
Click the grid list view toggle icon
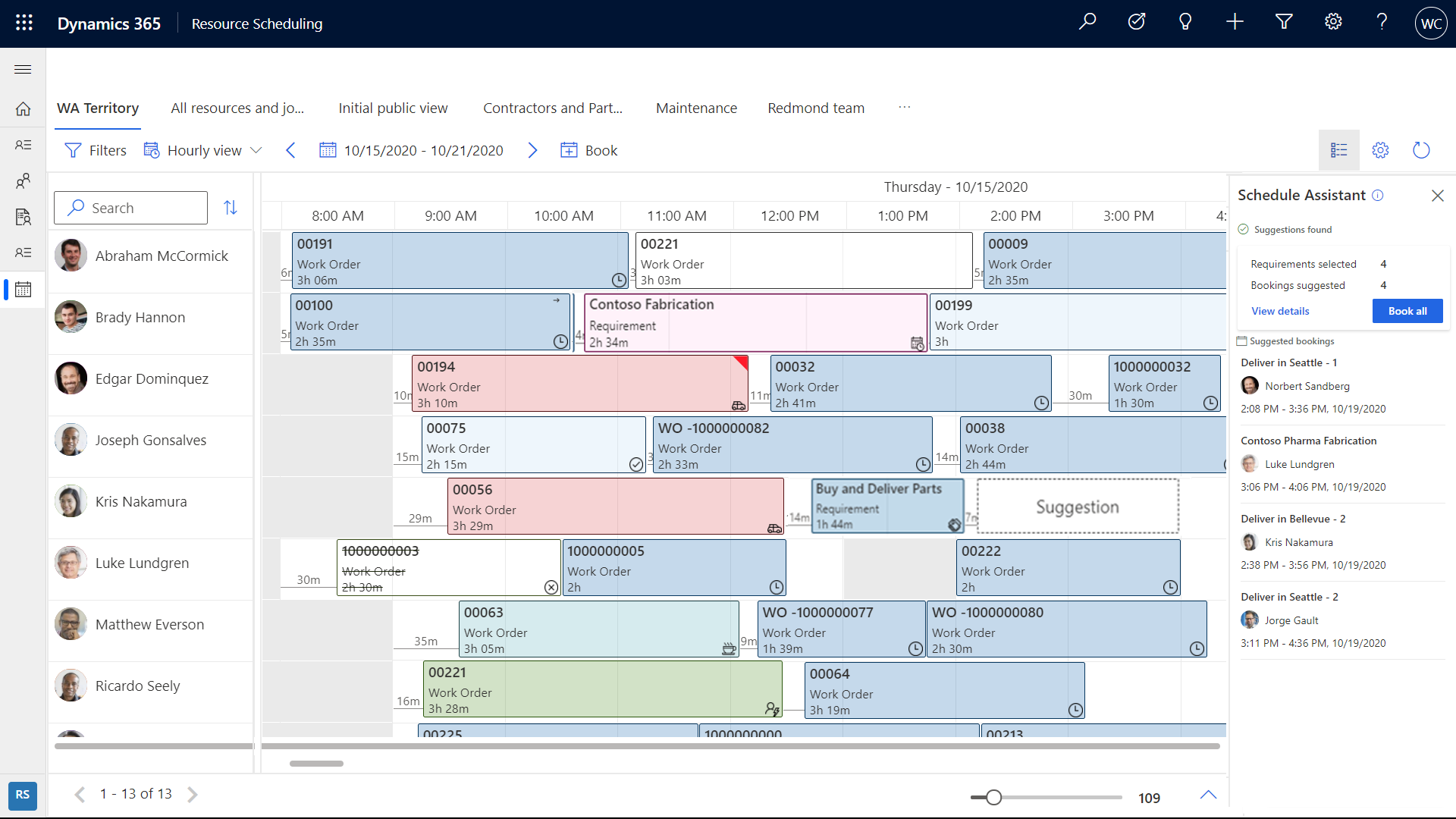coord(1338,150)
